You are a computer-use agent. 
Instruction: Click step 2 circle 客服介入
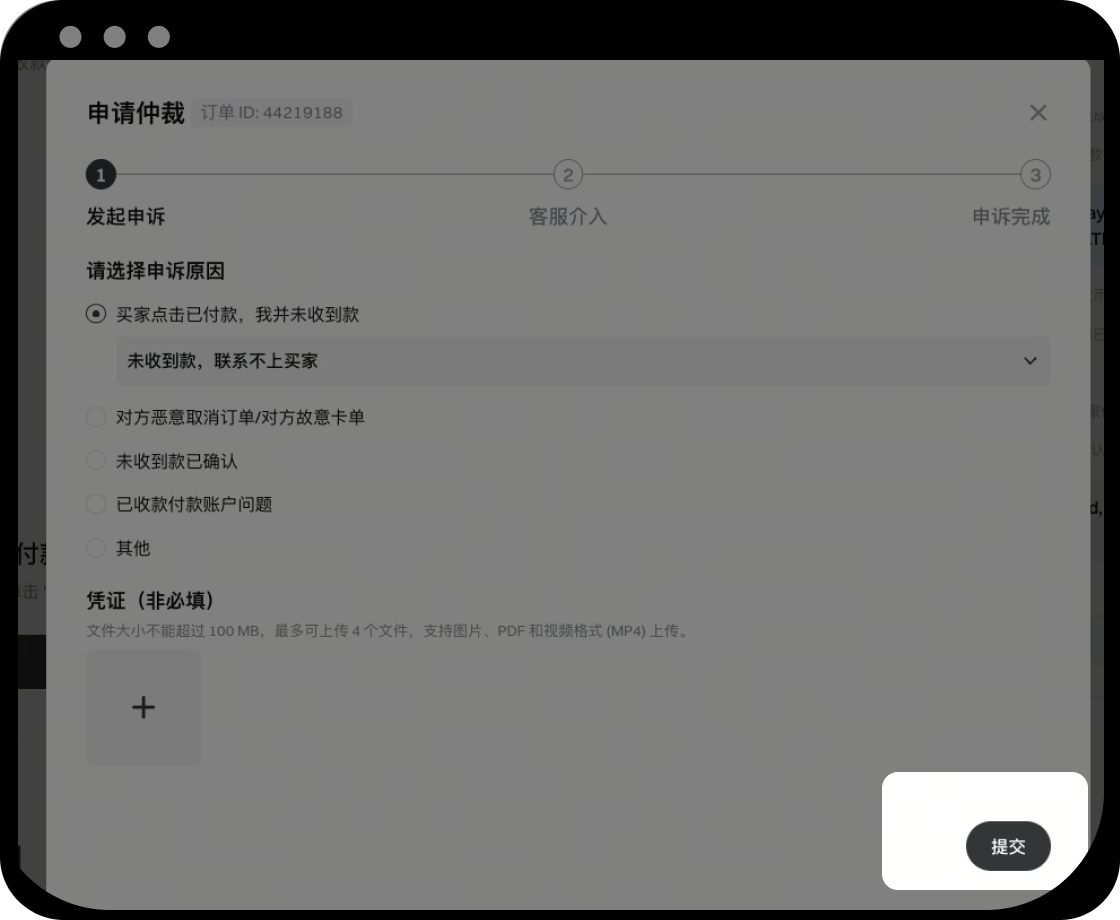568,175
